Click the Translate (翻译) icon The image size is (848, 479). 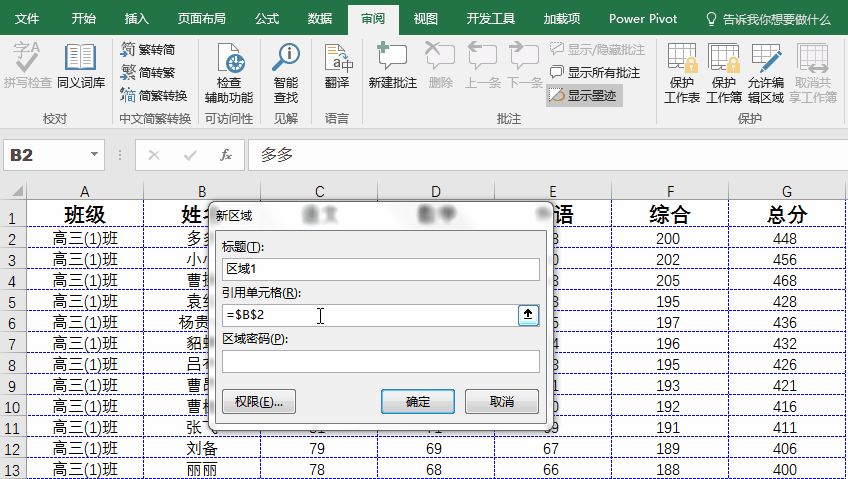click(337, 66)
